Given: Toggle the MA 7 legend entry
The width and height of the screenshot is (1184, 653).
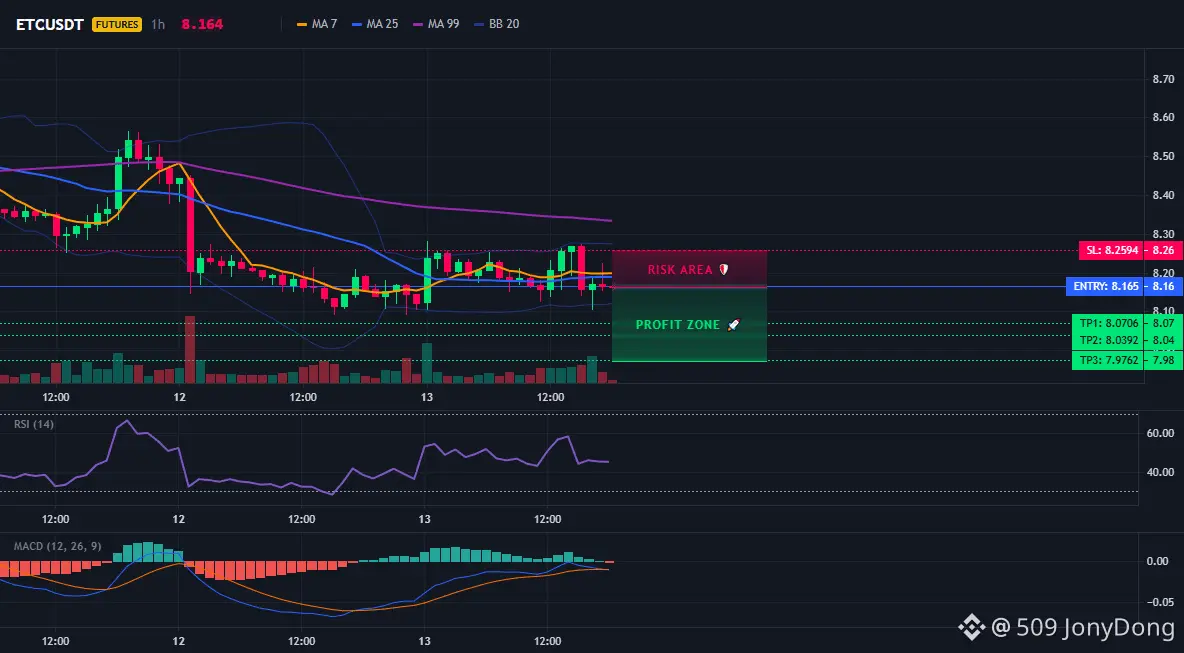Looking at the screenshot, I should coord(317,24).
